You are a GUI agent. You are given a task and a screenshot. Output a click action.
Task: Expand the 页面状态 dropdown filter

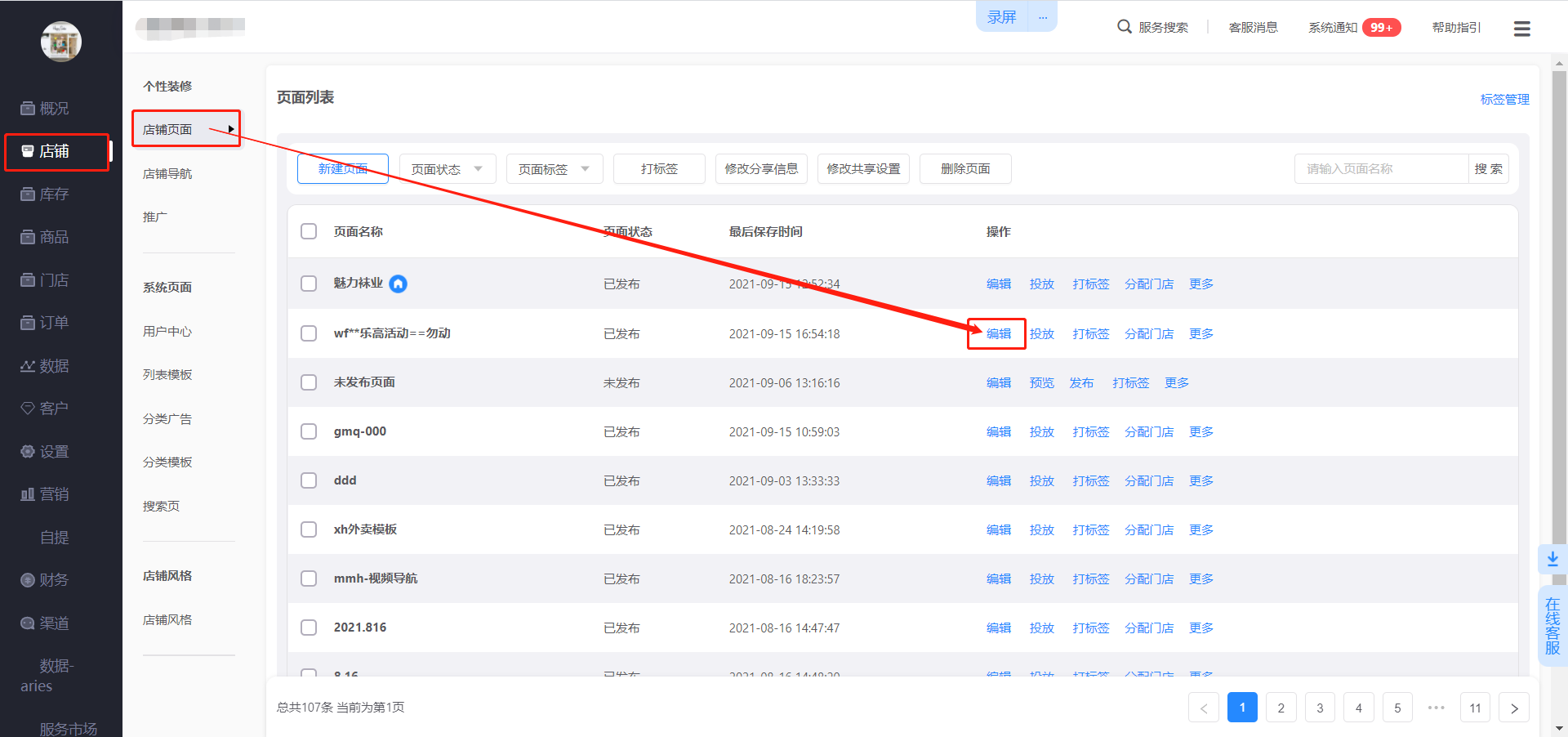tap(448, 169)
